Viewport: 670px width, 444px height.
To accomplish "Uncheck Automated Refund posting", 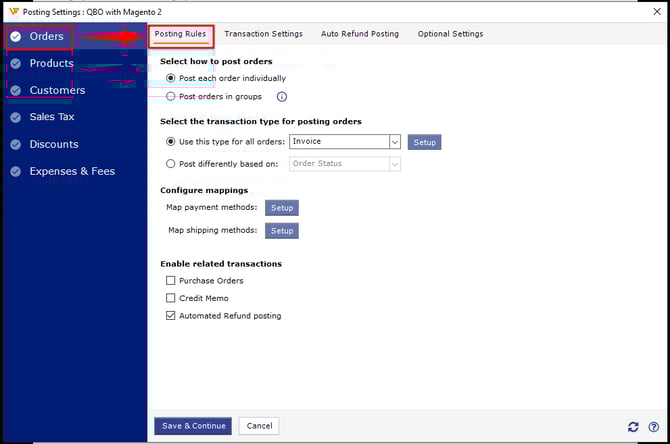I will tap(171, 316).
